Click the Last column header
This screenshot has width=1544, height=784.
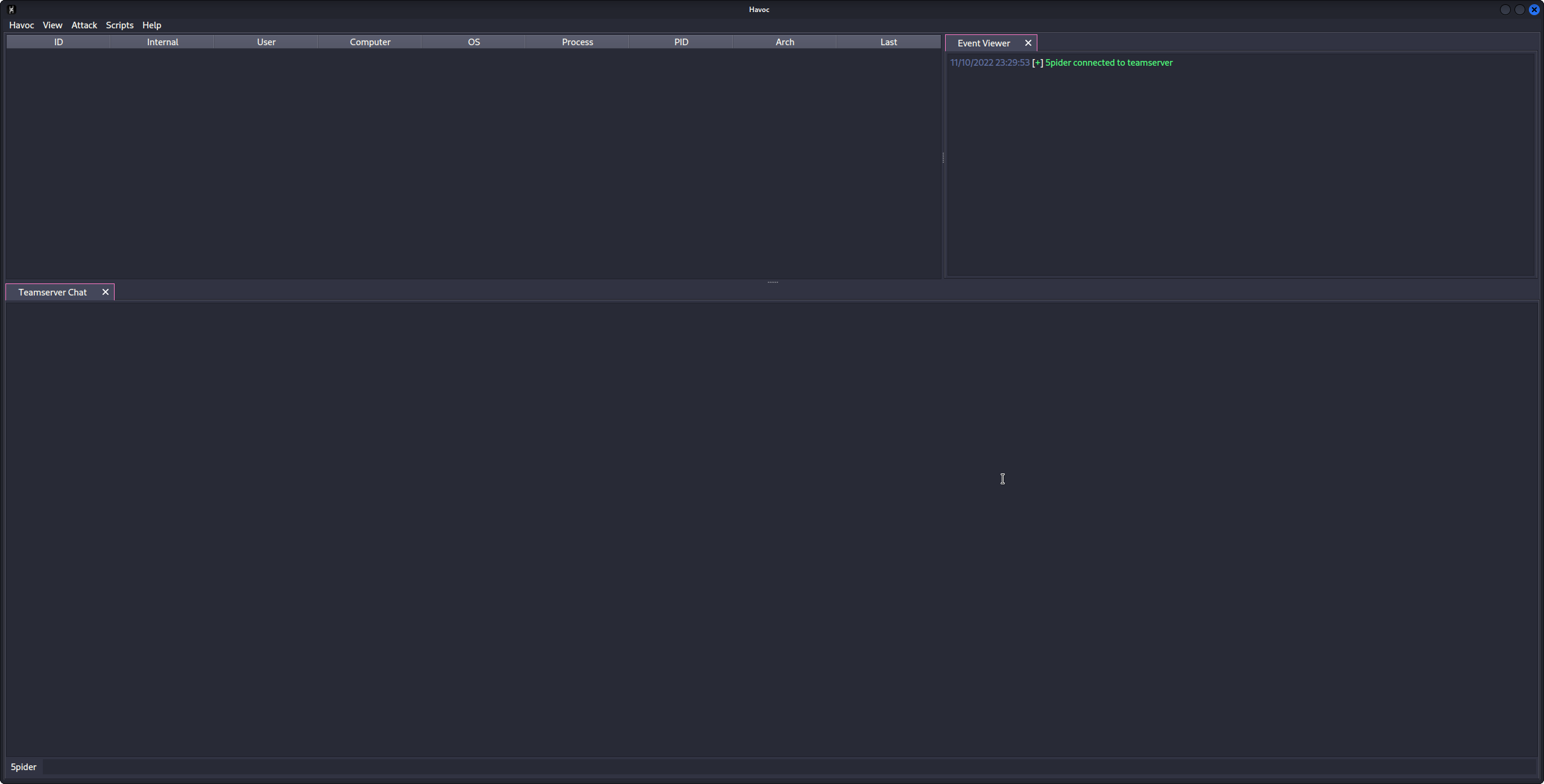pos(888,42)
